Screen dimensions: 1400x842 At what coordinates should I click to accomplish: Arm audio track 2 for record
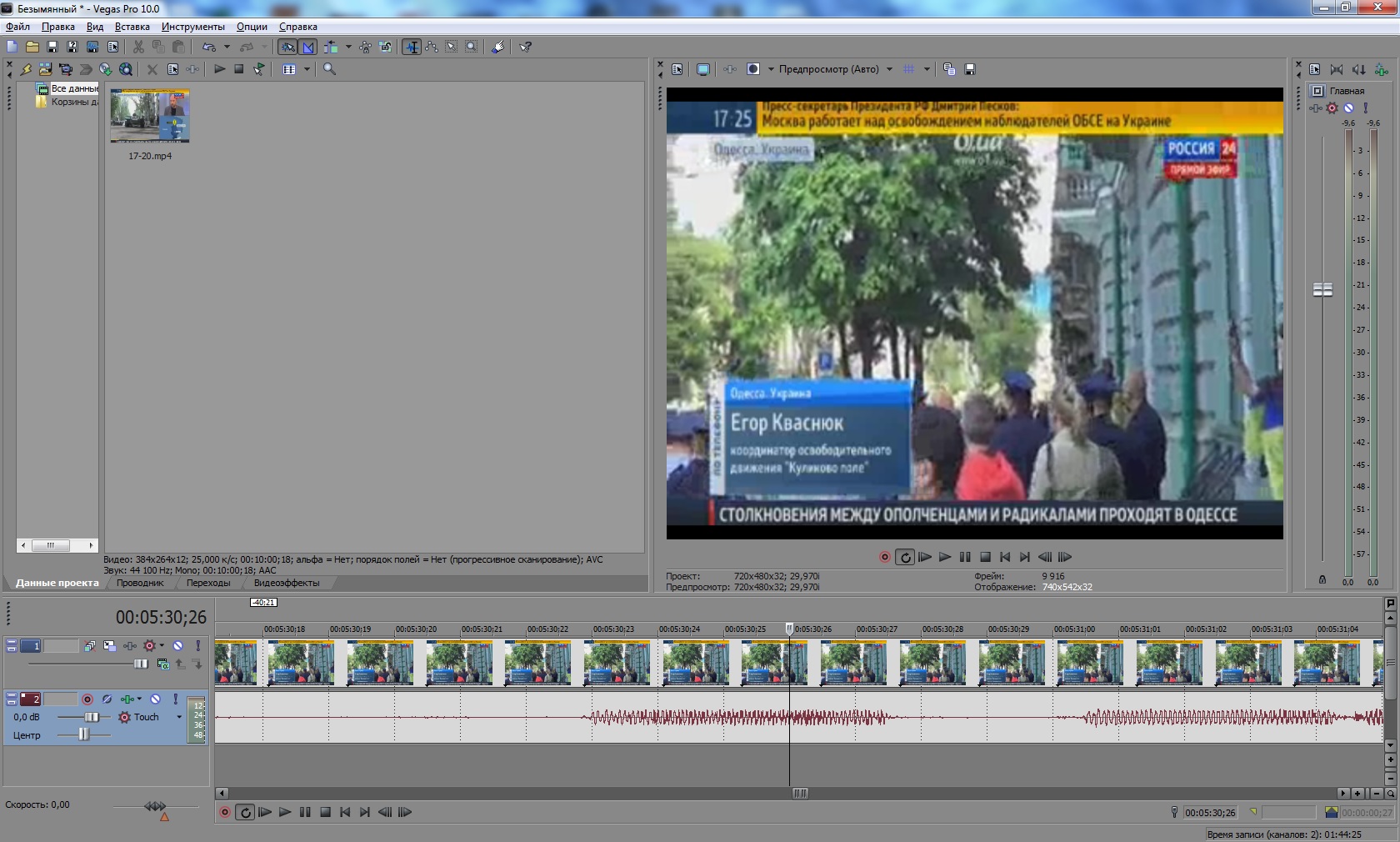[x=87, y=699]
